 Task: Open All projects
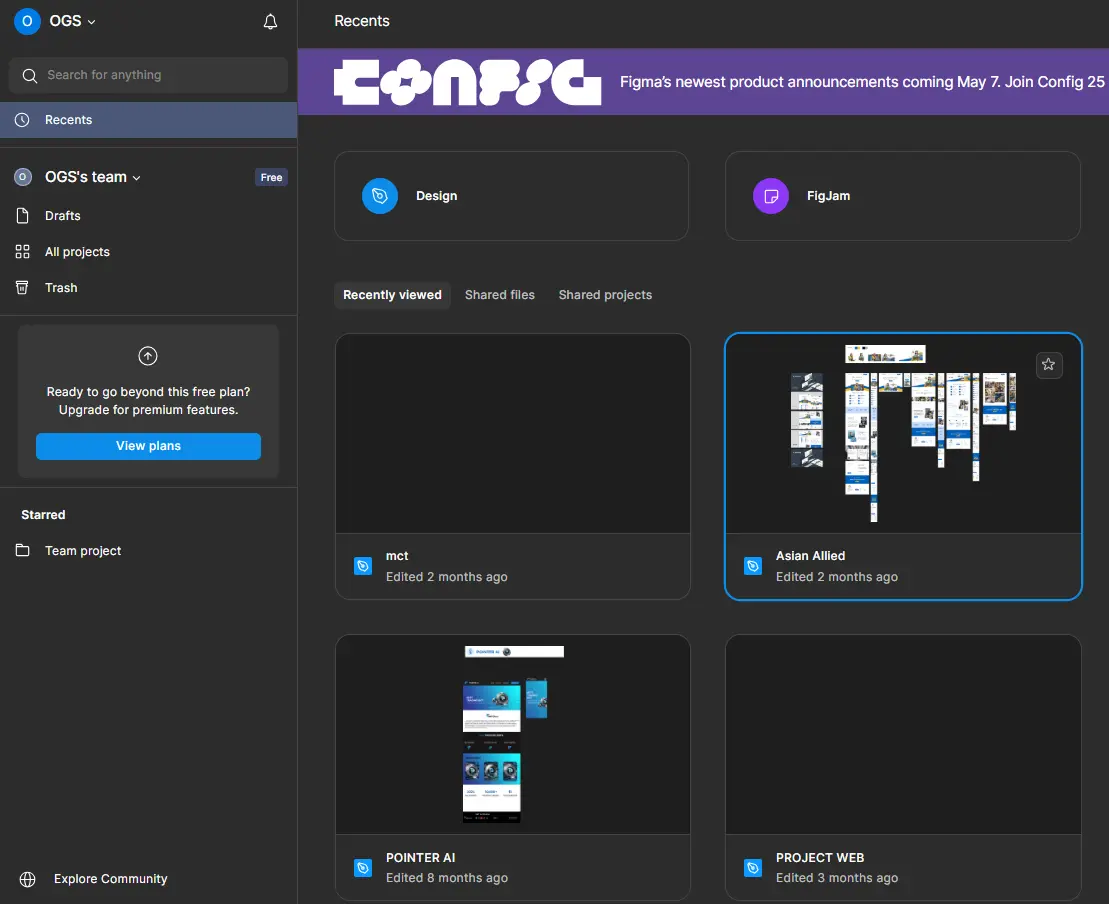pyautogui.click(x=149, y=252)
